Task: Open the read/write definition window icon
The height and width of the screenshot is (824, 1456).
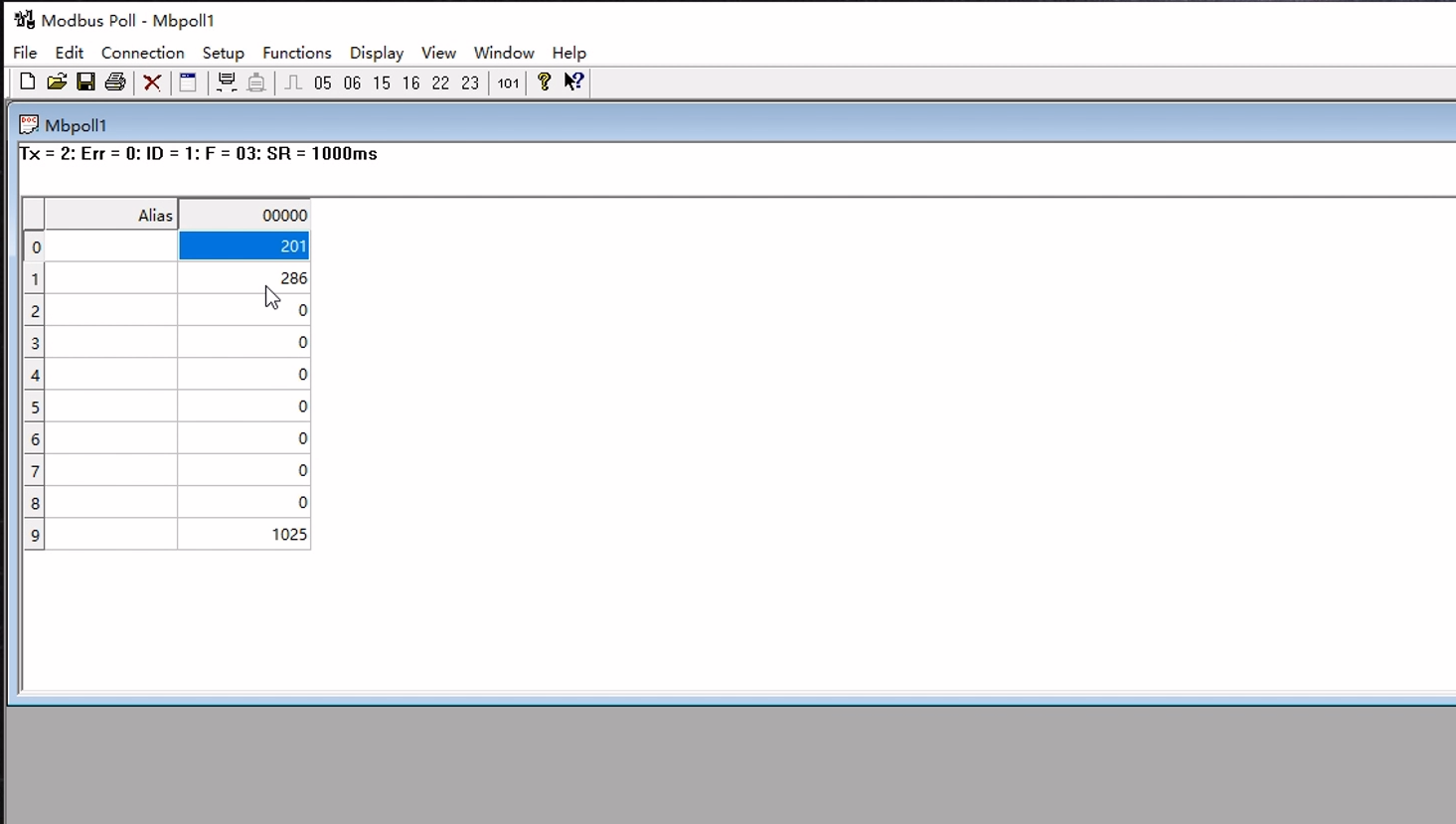Action: [x=188, y=82]
